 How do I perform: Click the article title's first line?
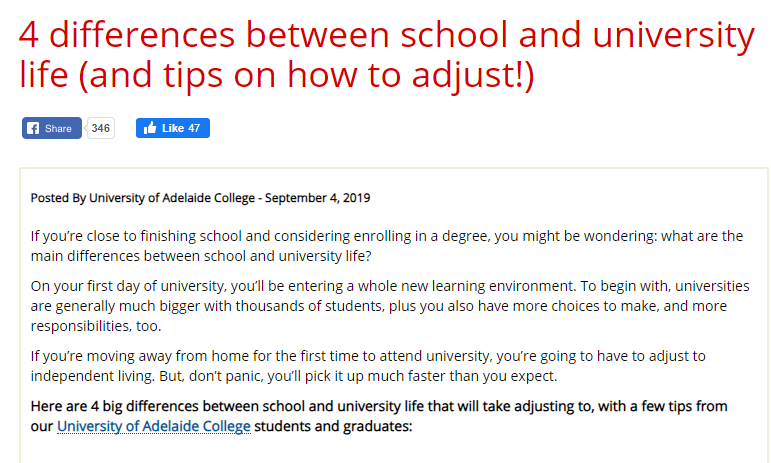(386, 35)
